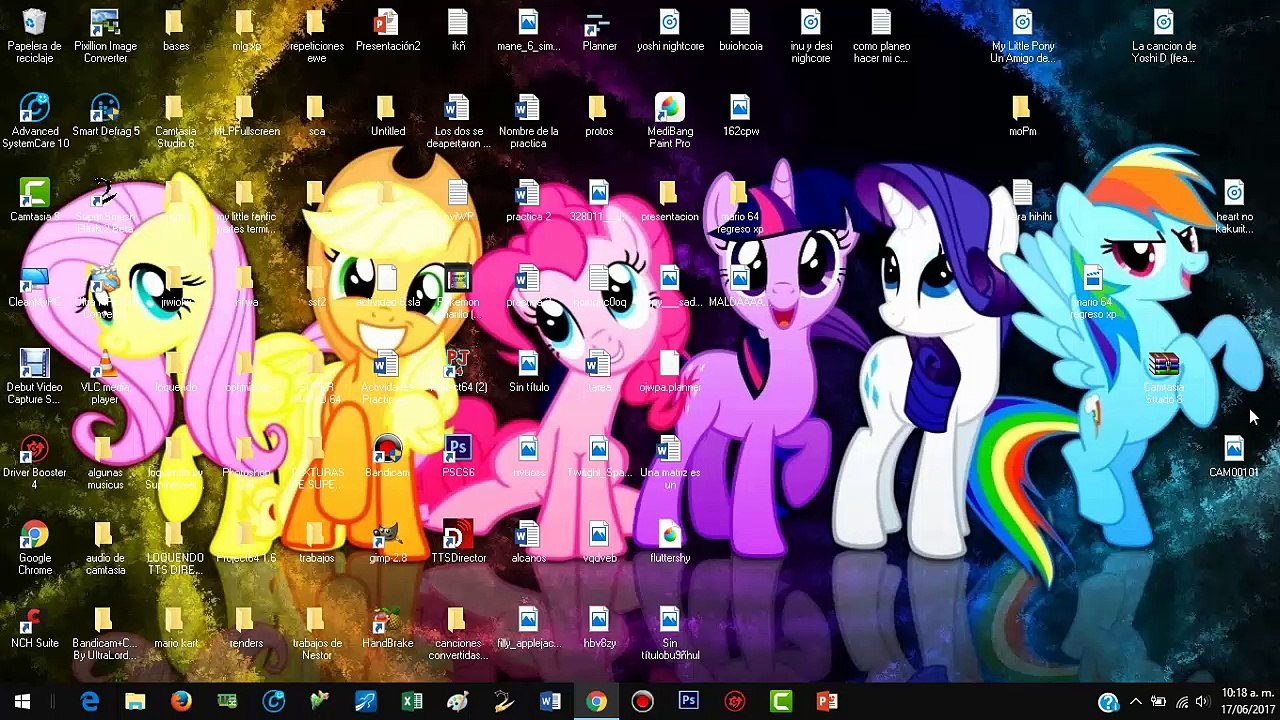
Task: Select Camtasia 8 desktop shortcut
Action: 35,201
